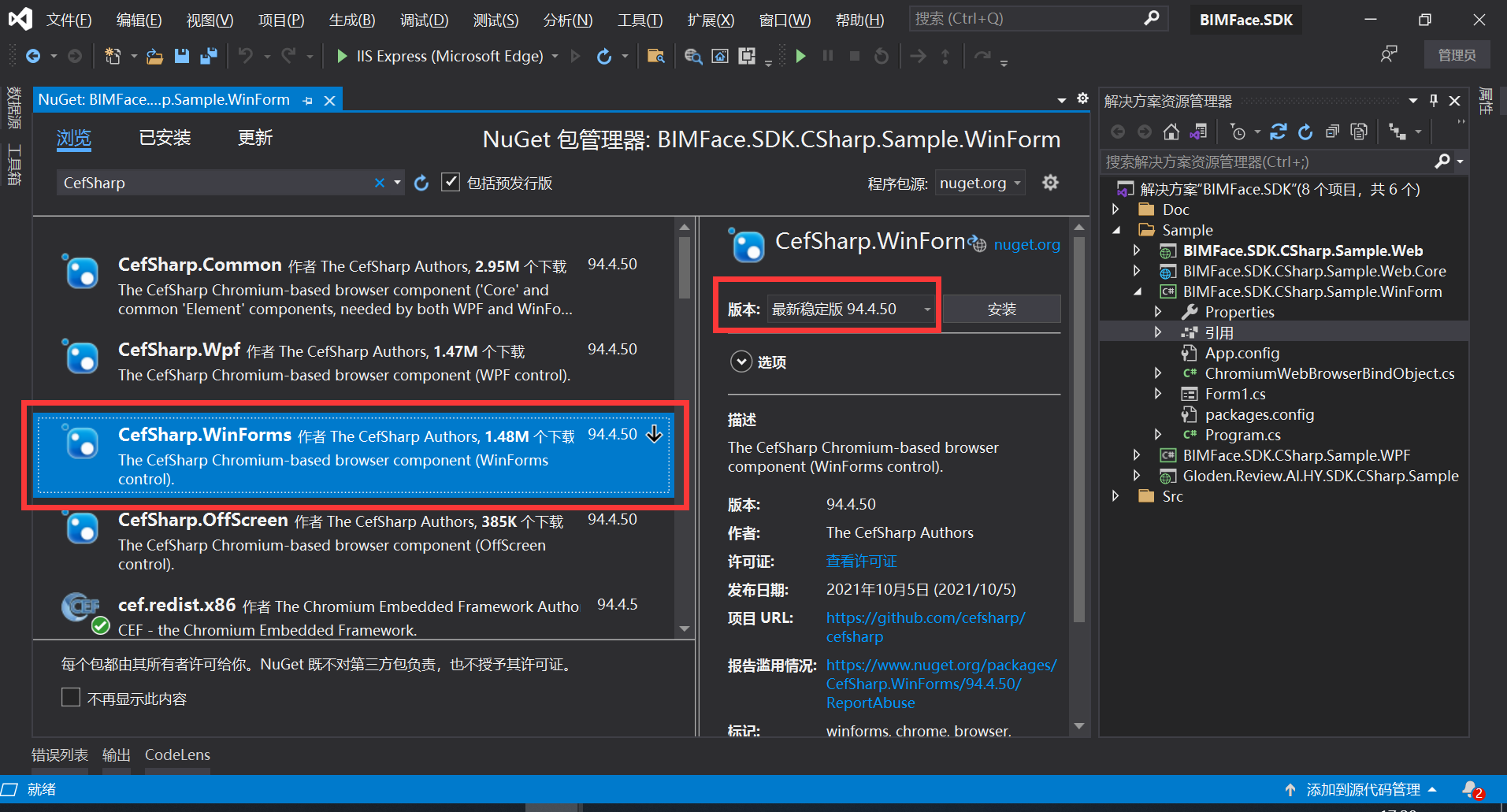Click the browser refresh icon in toolbar

tap(604, 56)
